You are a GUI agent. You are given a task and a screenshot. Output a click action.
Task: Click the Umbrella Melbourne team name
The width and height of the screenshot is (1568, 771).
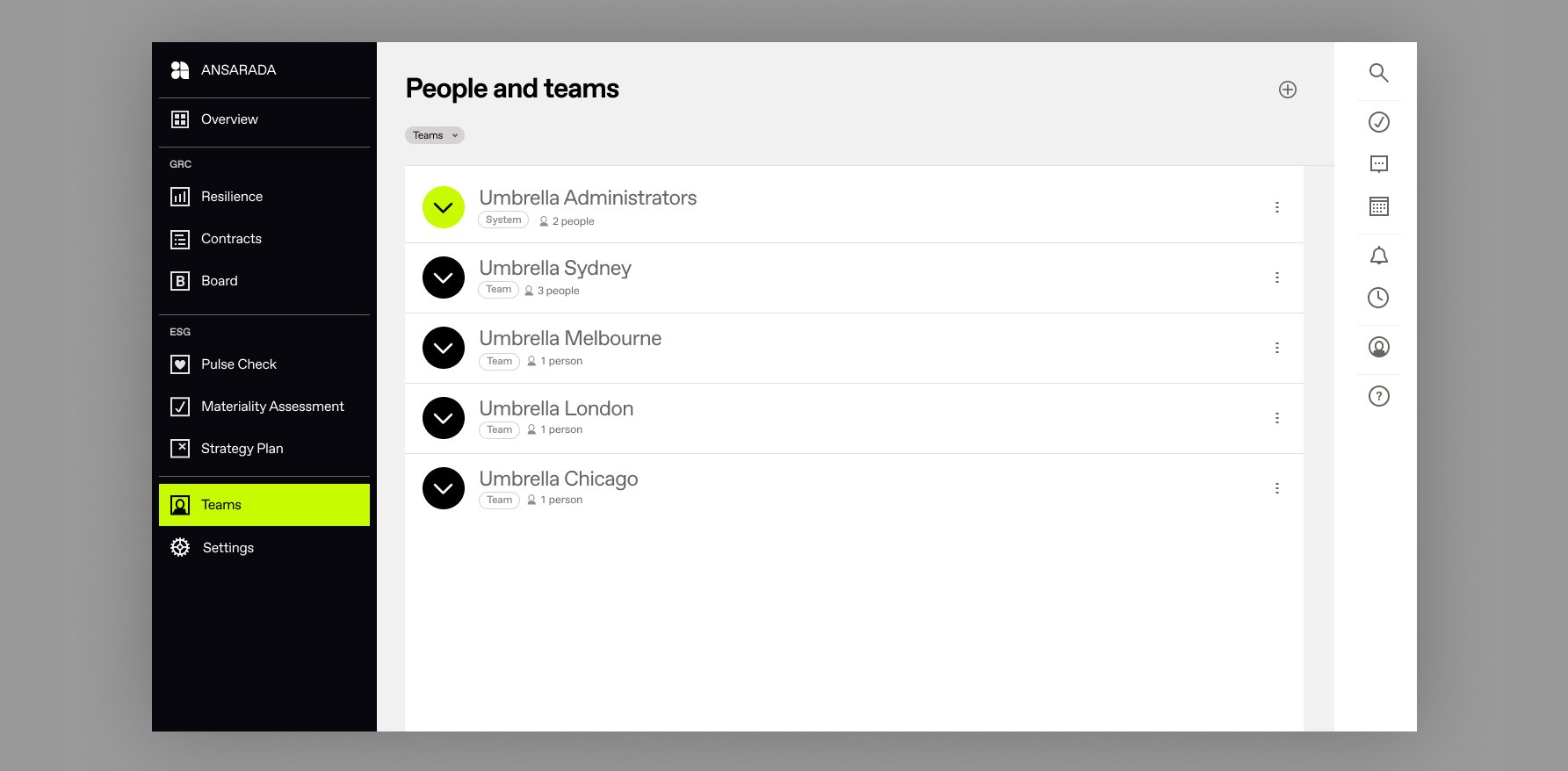(x=570, y=338)
